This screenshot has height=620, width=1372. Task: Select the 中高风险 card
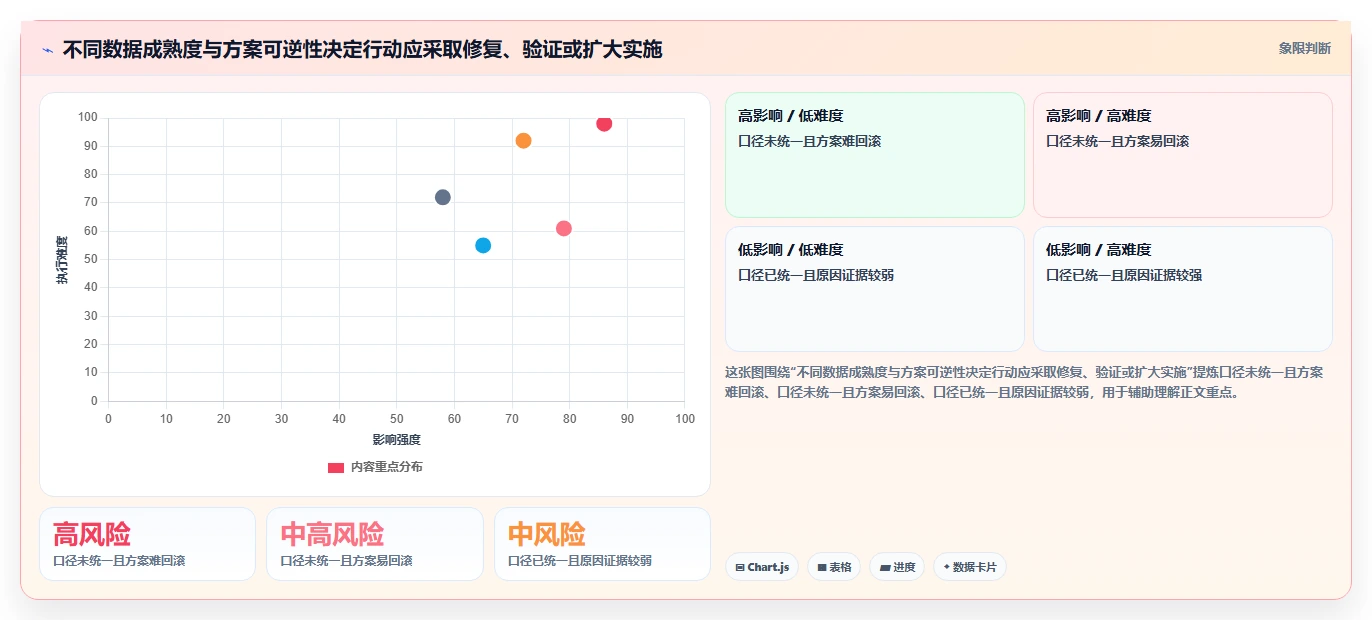(375, 544)
